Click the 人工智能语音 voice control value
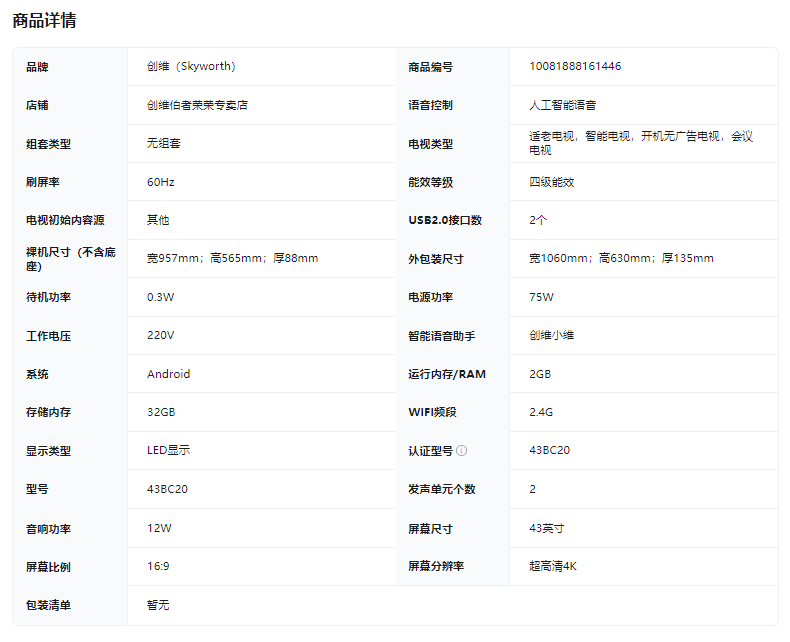 click(x=563, y=105)
